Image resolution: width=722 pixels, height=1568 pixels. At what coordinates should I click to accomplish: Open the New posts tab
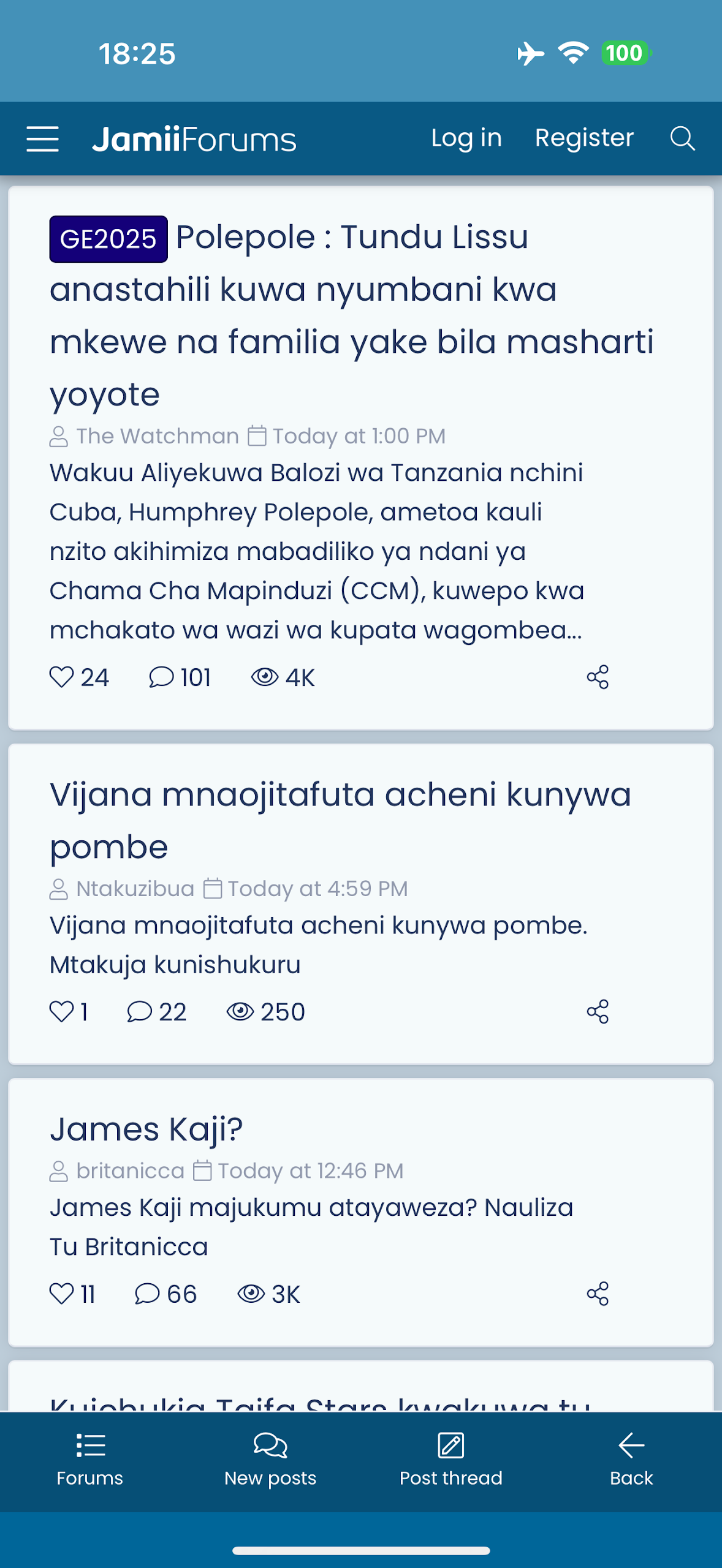(x=270, y=1460)
